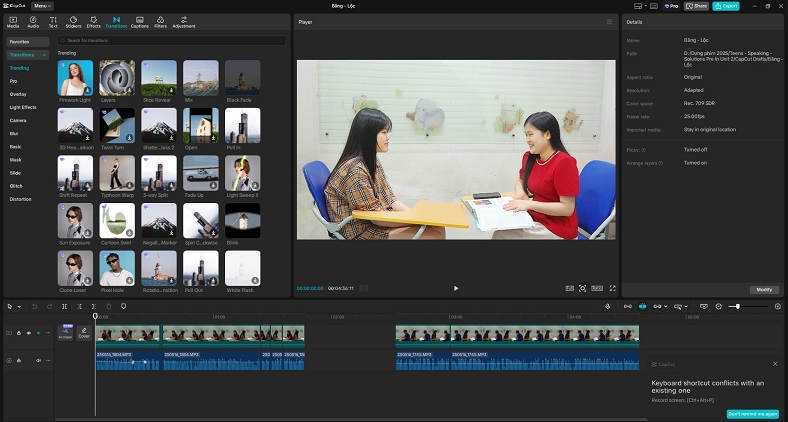The image size is (788, 422).
Task: Choose the Twist Turn transition
Action: click(x=117, y=126)
